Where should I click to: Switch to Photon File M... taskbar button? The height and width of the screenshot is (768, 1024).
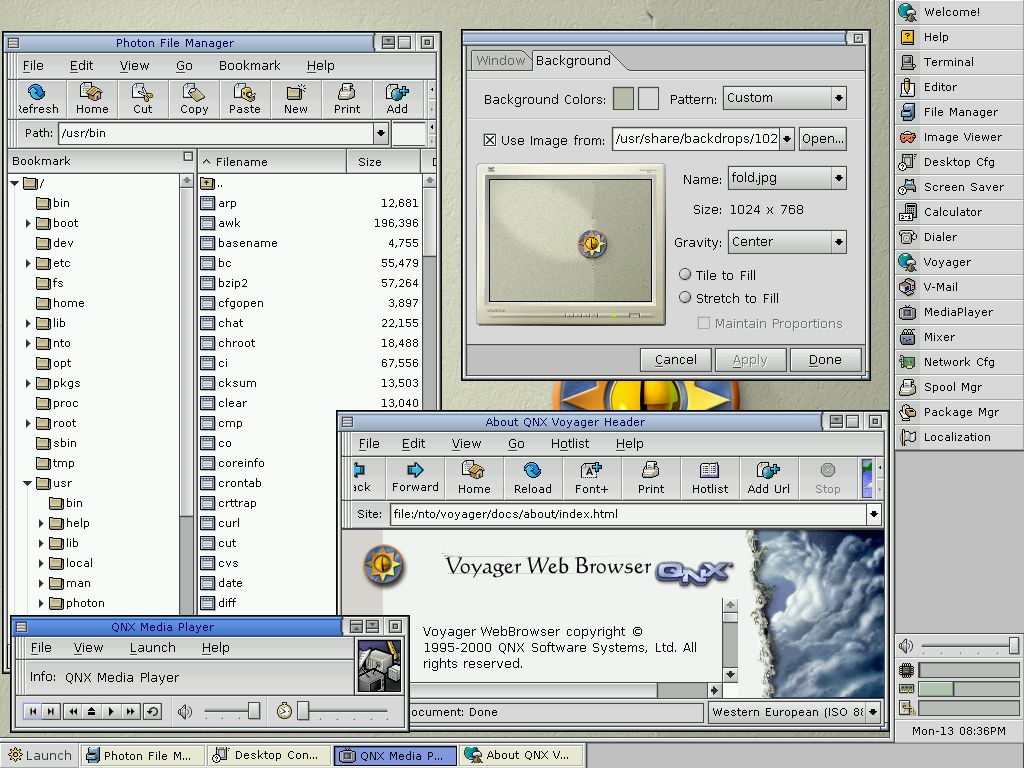coord(142,756)
